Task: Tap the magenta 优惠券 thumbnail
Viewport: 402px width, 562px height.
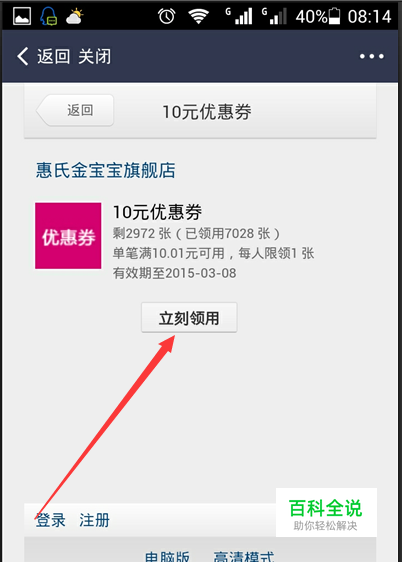Action: point(68,236)
